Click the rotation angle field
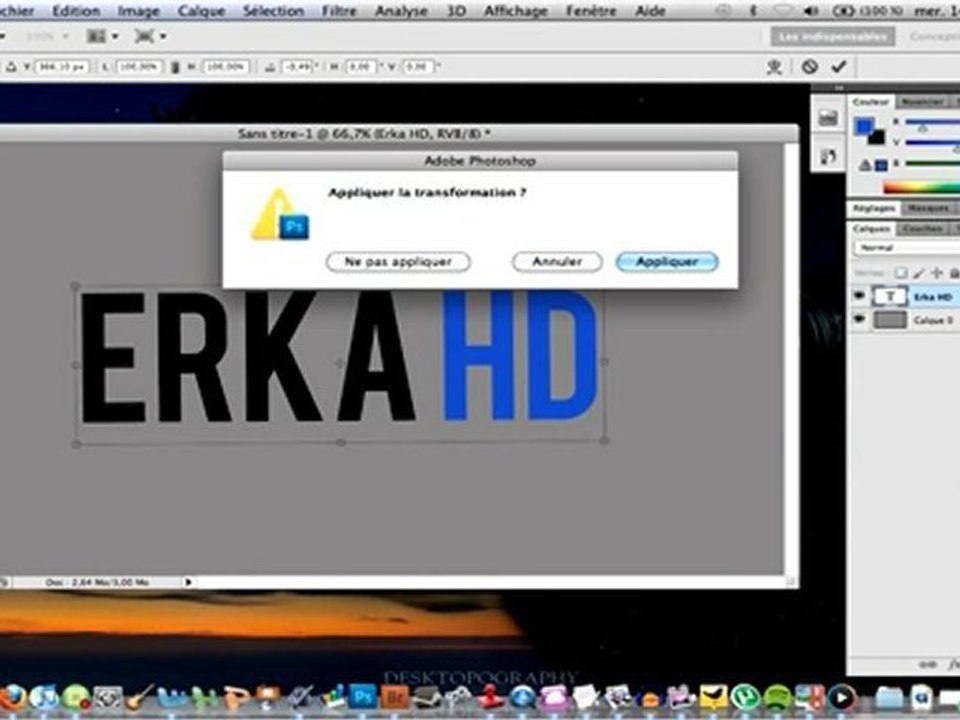The width and height of the screenshot is (960, 720). coord(299,66)
